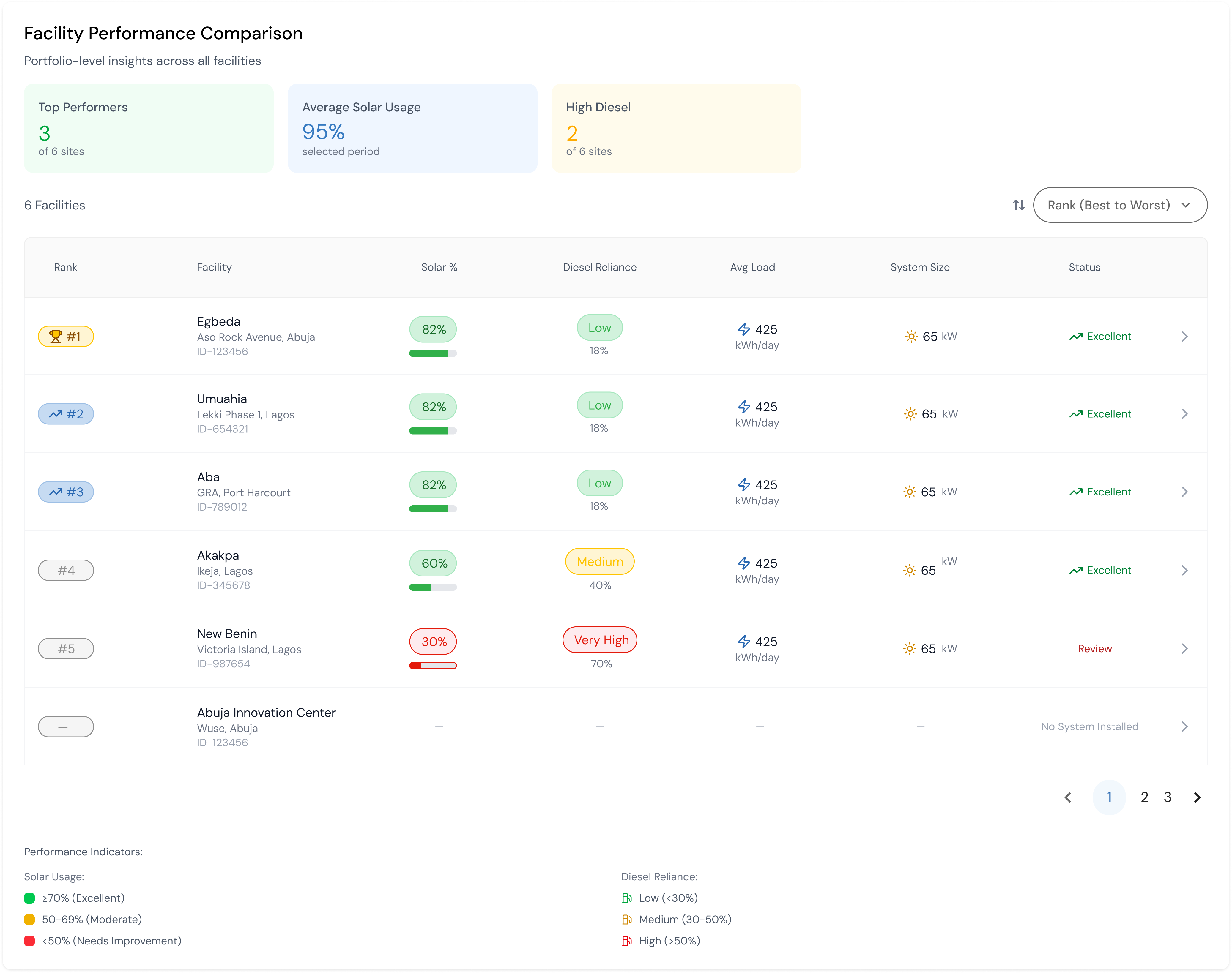The image size is (1232, 973).
Task: Click the #4 rank badge
Action: tap(66, 570)
